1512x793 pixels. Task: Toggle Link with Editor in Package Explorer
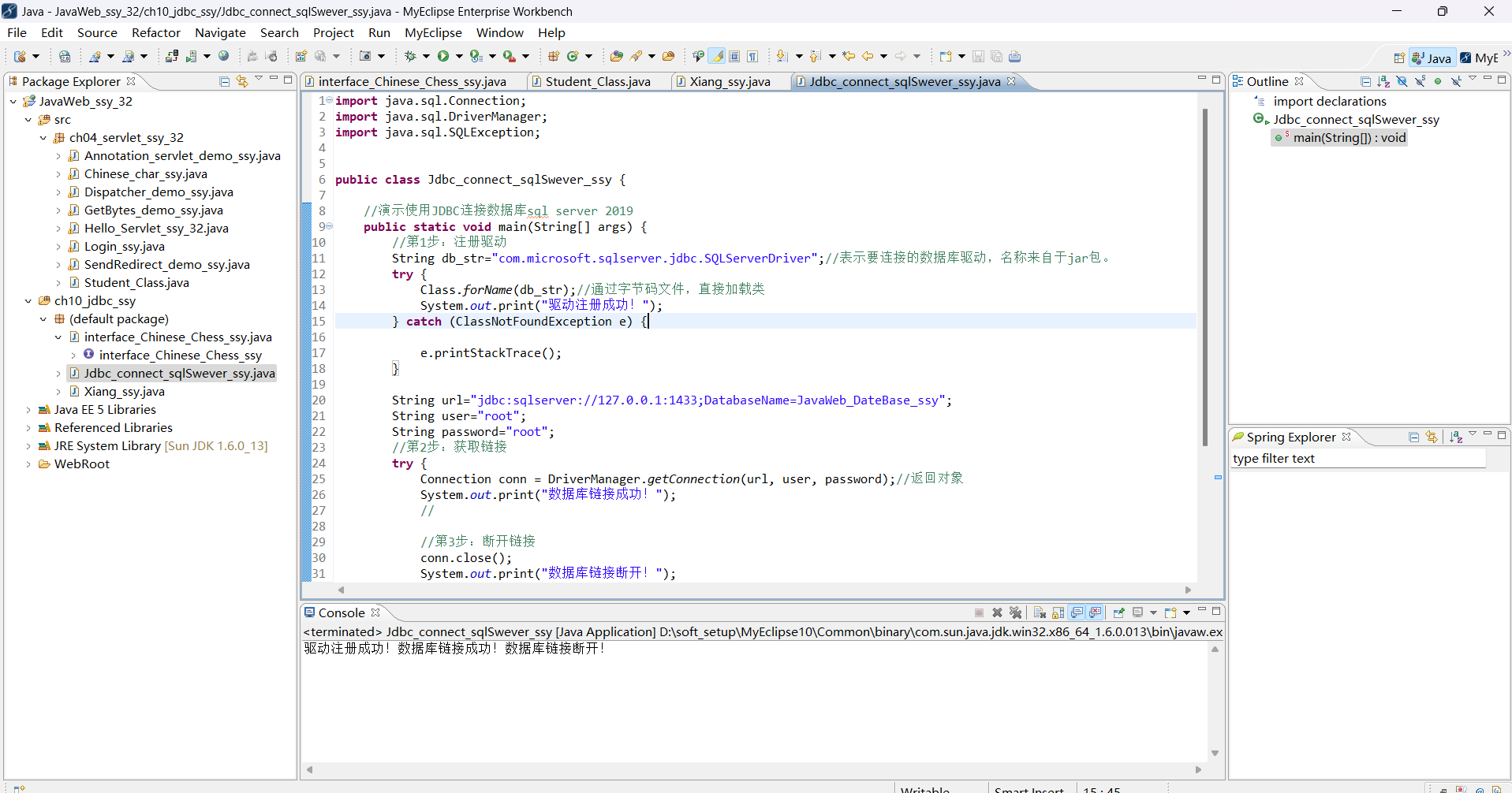(242, 81)
